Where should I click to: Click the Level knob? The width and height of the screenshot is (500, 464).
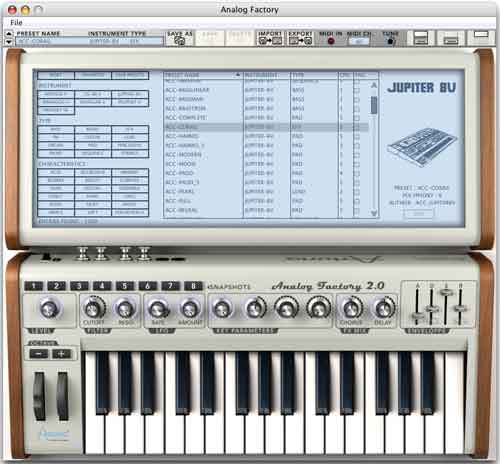[49, 308]
